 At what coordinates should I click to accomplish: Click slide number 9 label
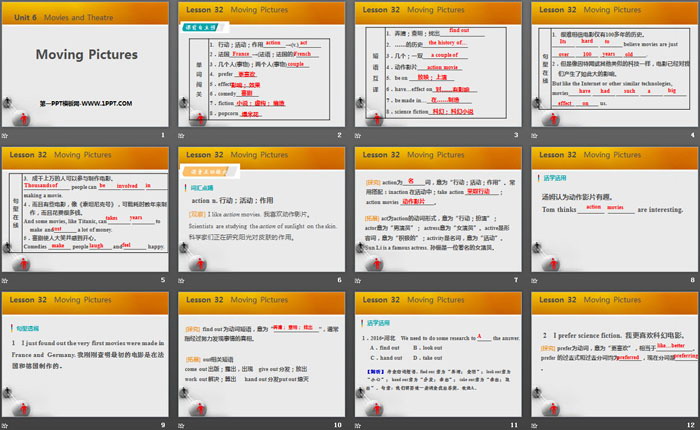tap(163, 425)
